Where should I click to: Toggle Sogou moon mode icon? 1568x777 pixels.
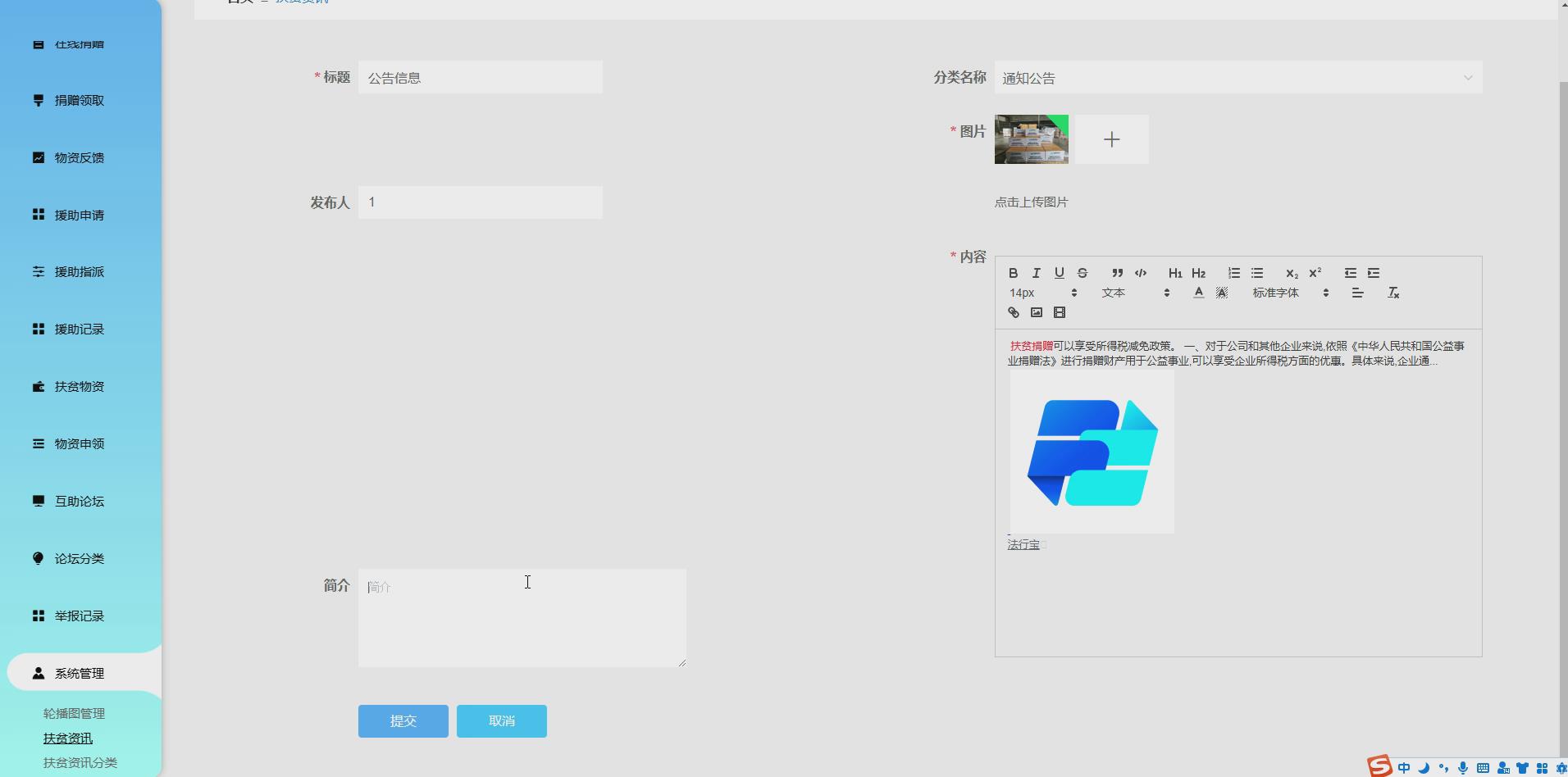(1424, 768)
